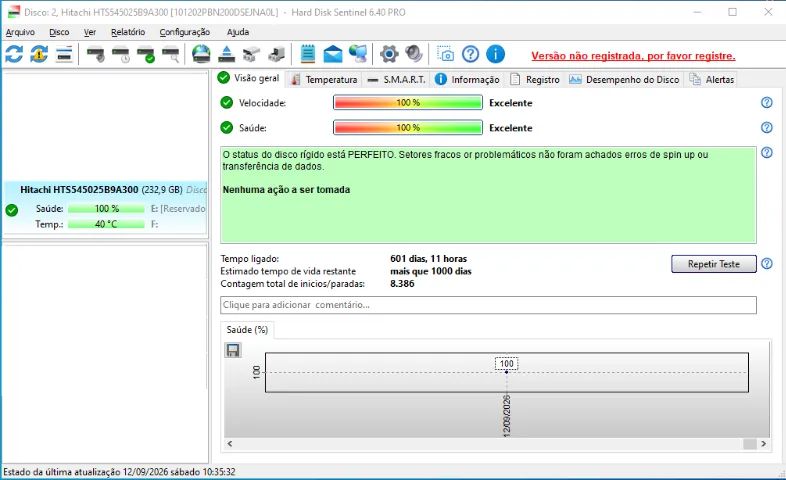Click the disk panel layout toolbar icon

tap(64, 54)
